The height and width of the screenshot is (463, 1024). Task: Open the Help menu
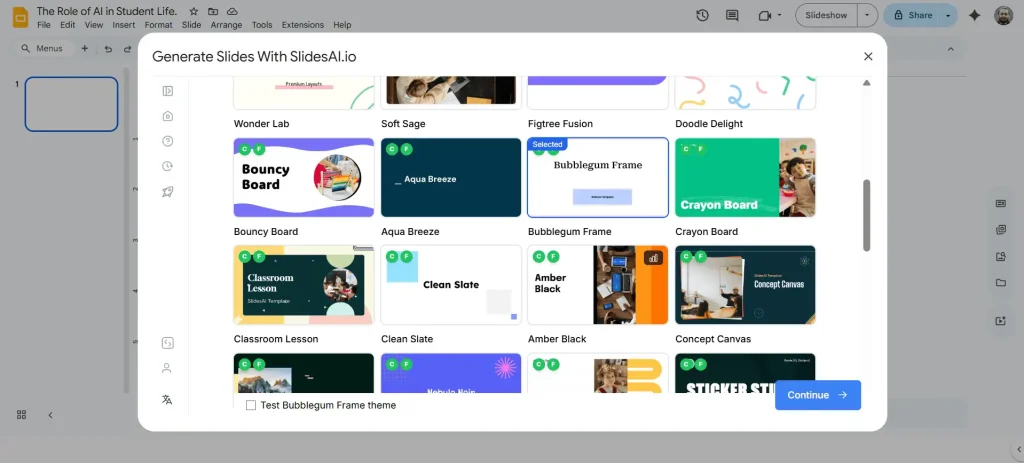click(342, 25)
